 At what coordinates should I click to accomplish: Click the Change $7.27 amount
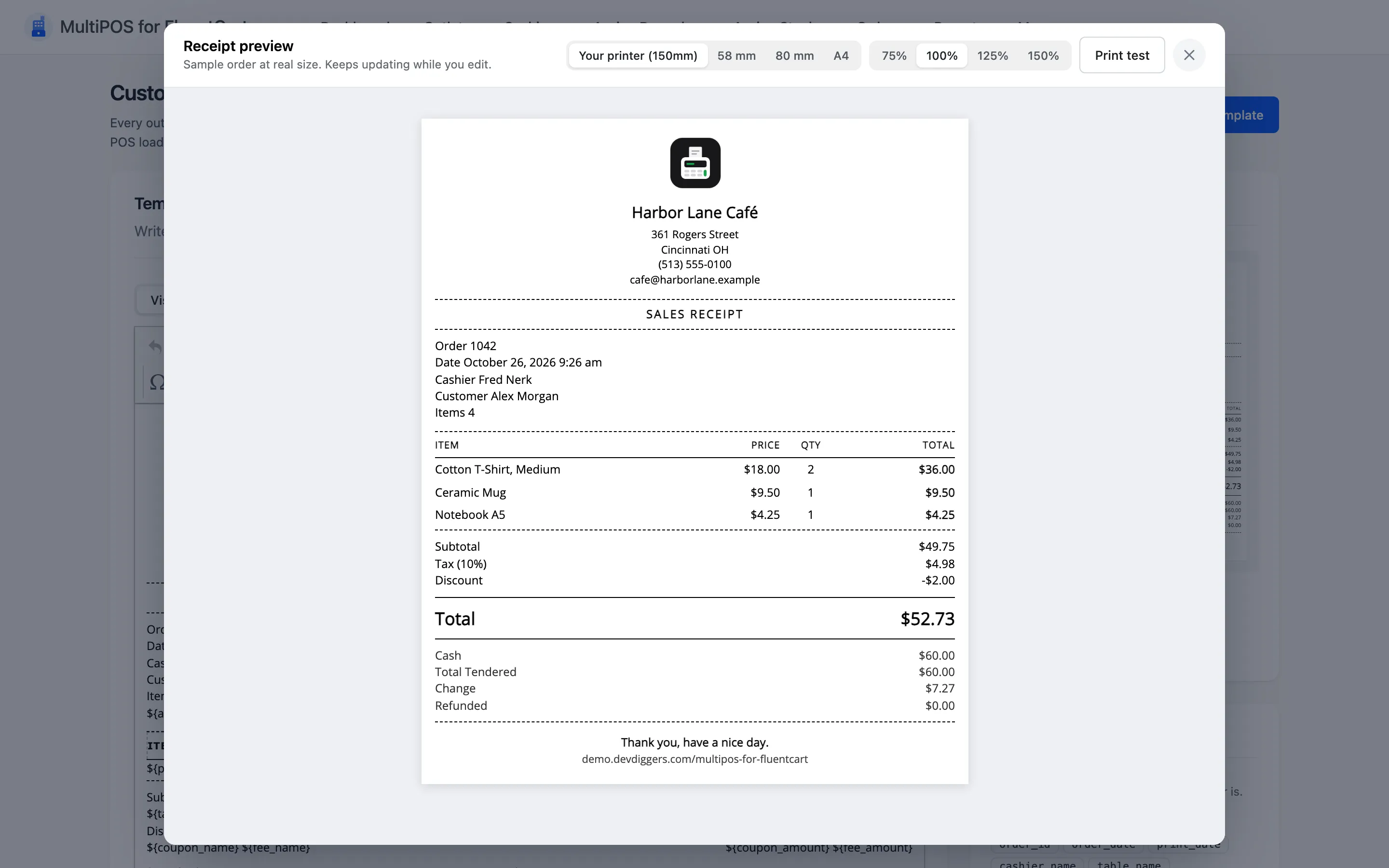[940, 688]
